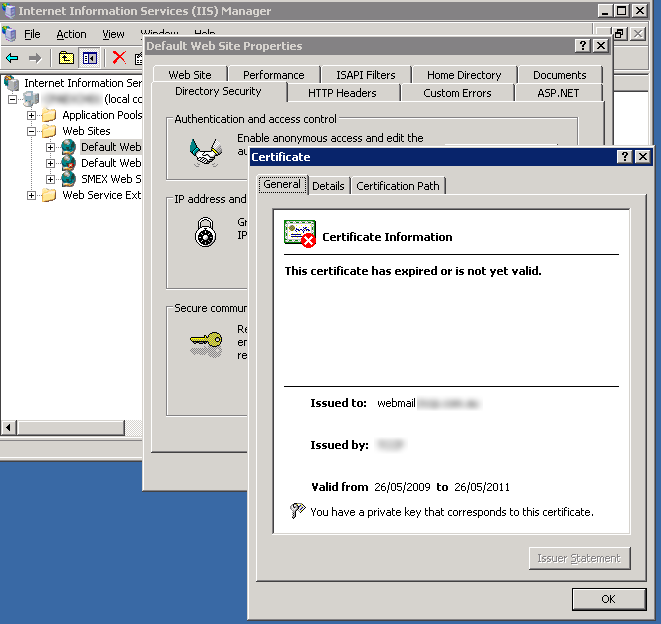Open the ASP.NET tab
The image size is (661, 624).
558,93
